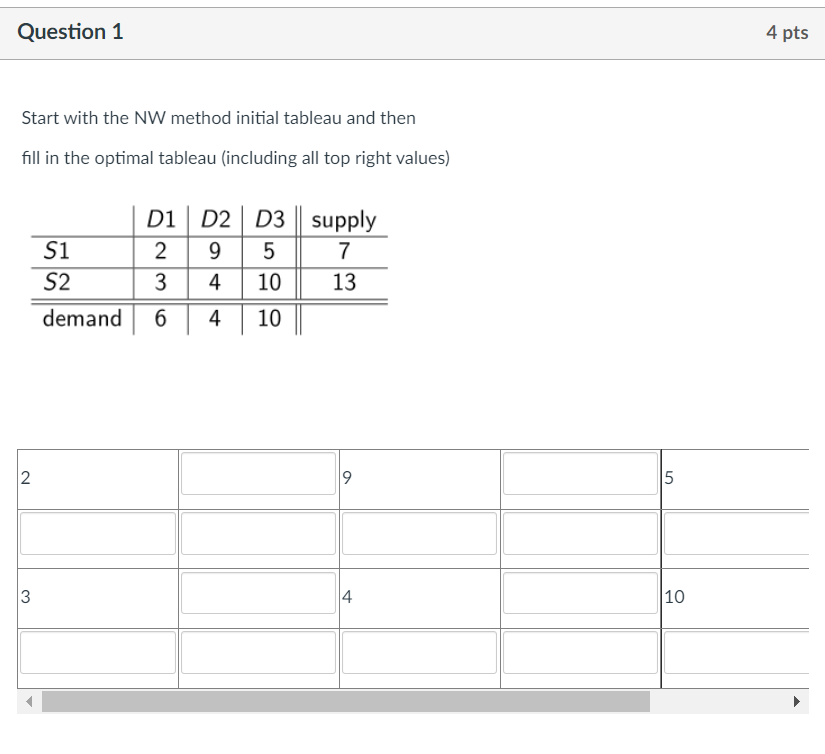The image size is (825, 754).
Task: Select the first blank input in bottom row
Action: (97, 652)
